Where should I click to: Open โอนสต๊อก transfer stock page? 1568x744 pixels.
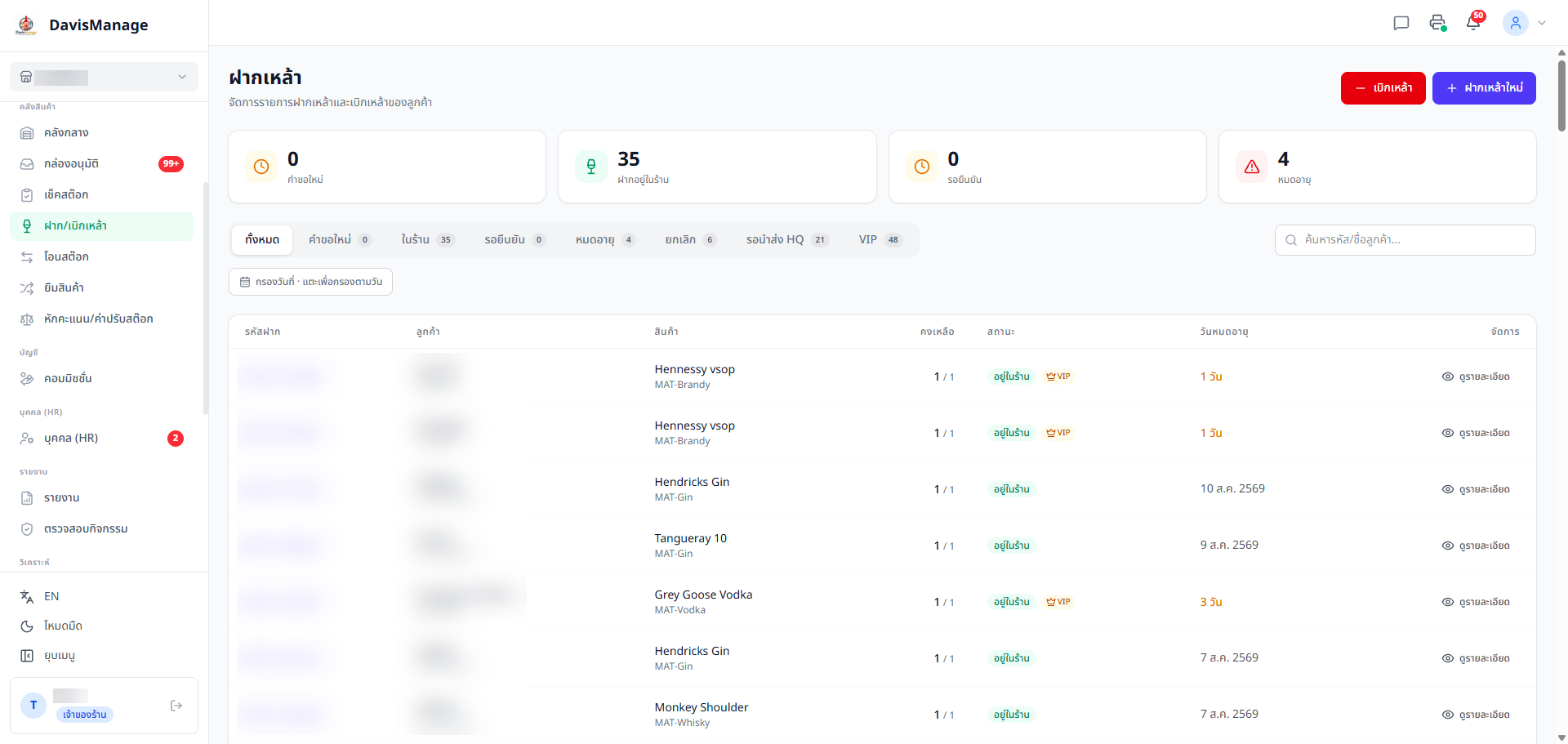(101, 256)
